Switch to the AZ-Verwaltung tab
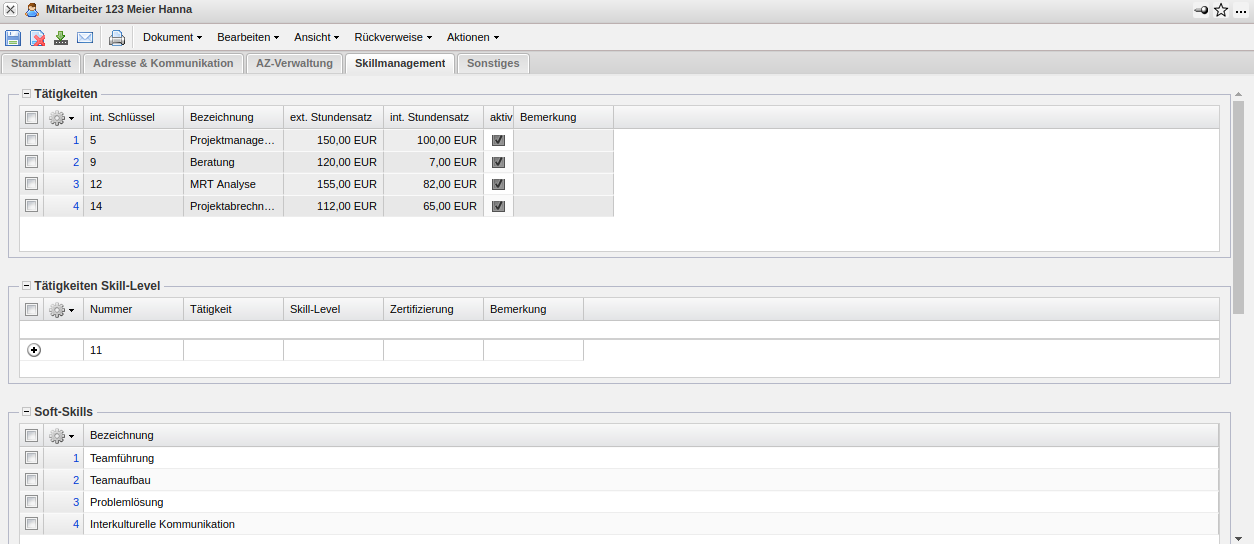Image resolution: width=1254 pixels, height=544 pixels. tap(294, 63)
